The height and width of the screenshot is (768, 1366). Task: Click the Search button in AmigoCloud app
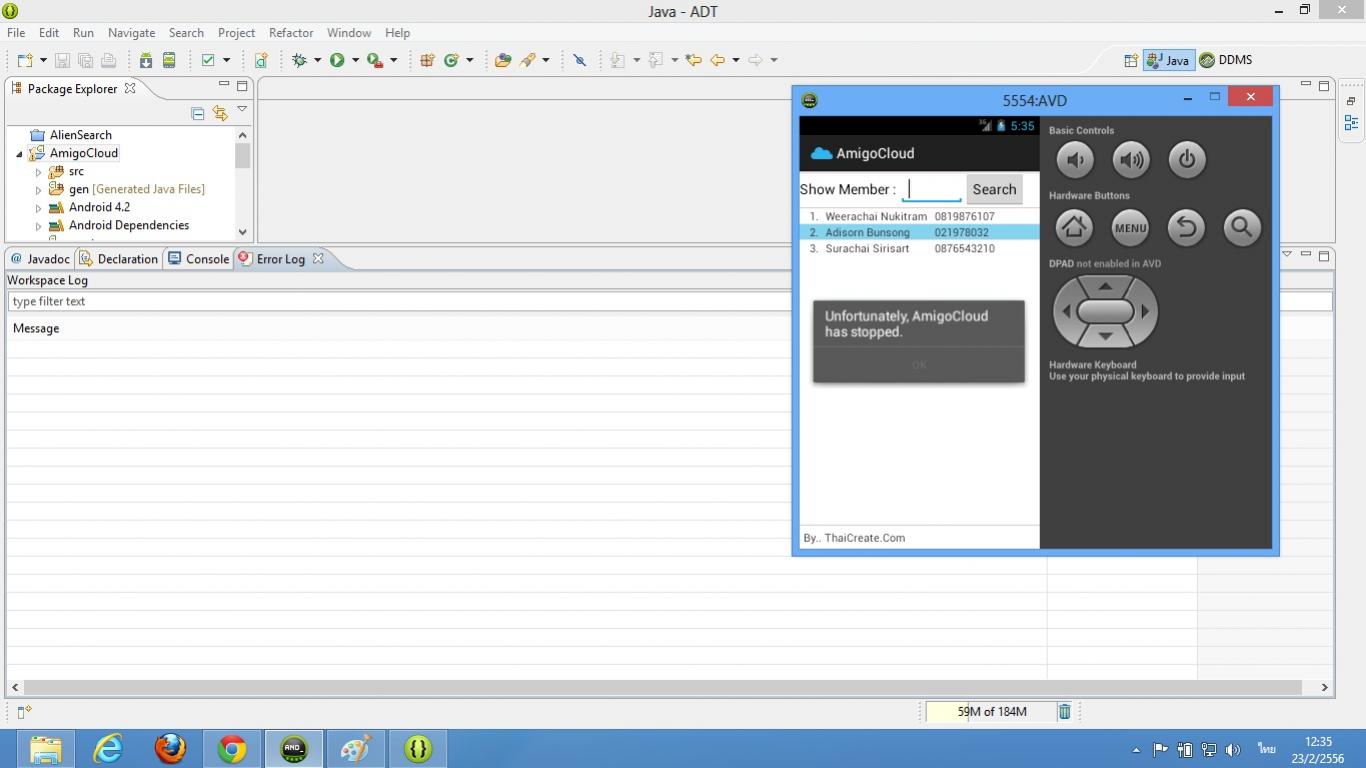pyautogui.click(x=994, y=189)
